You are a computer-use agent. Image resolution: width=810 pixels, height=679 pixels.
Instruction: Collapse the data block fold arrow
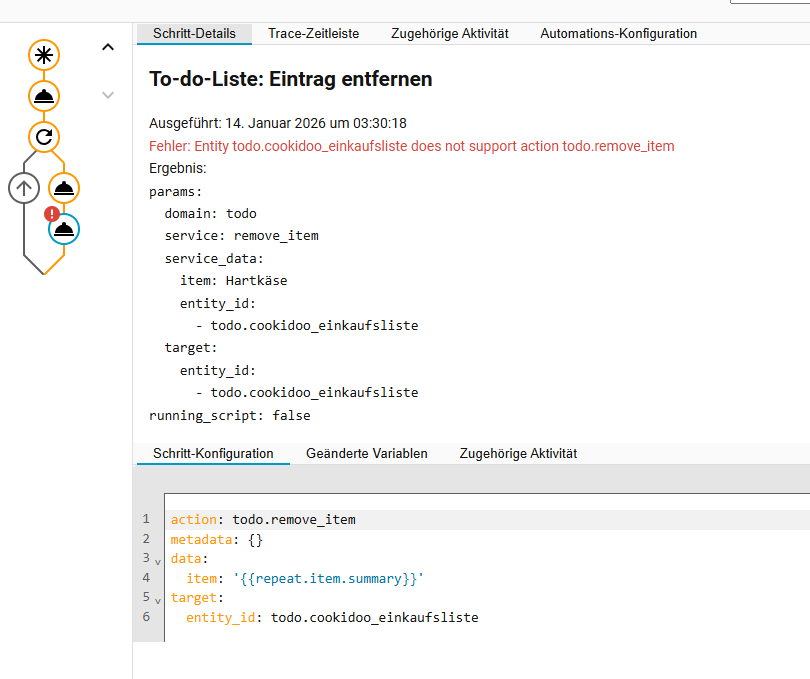pos(157,560)
